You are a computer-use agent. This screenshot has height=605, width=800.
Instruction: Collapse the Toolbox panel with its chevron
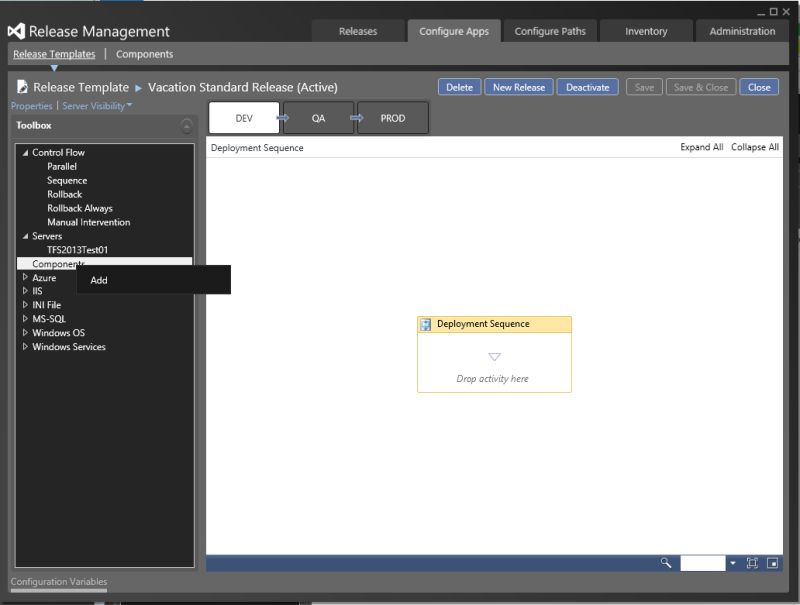186,127
